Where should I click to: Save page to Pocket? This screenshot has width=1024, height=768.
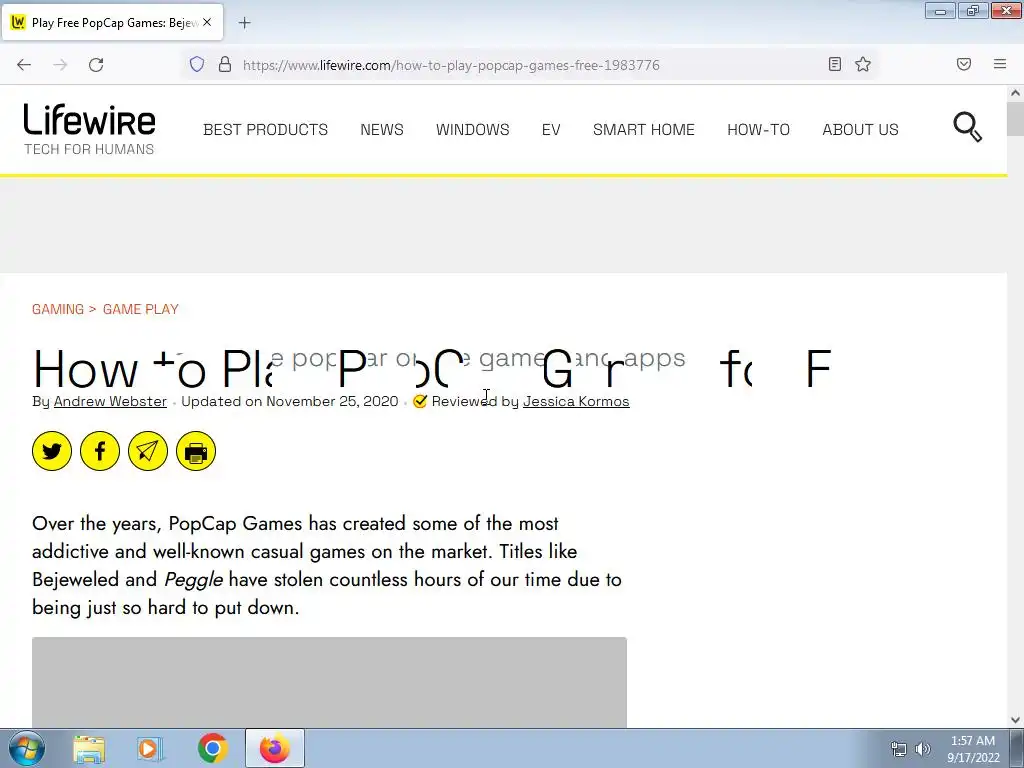click(964, 64)
